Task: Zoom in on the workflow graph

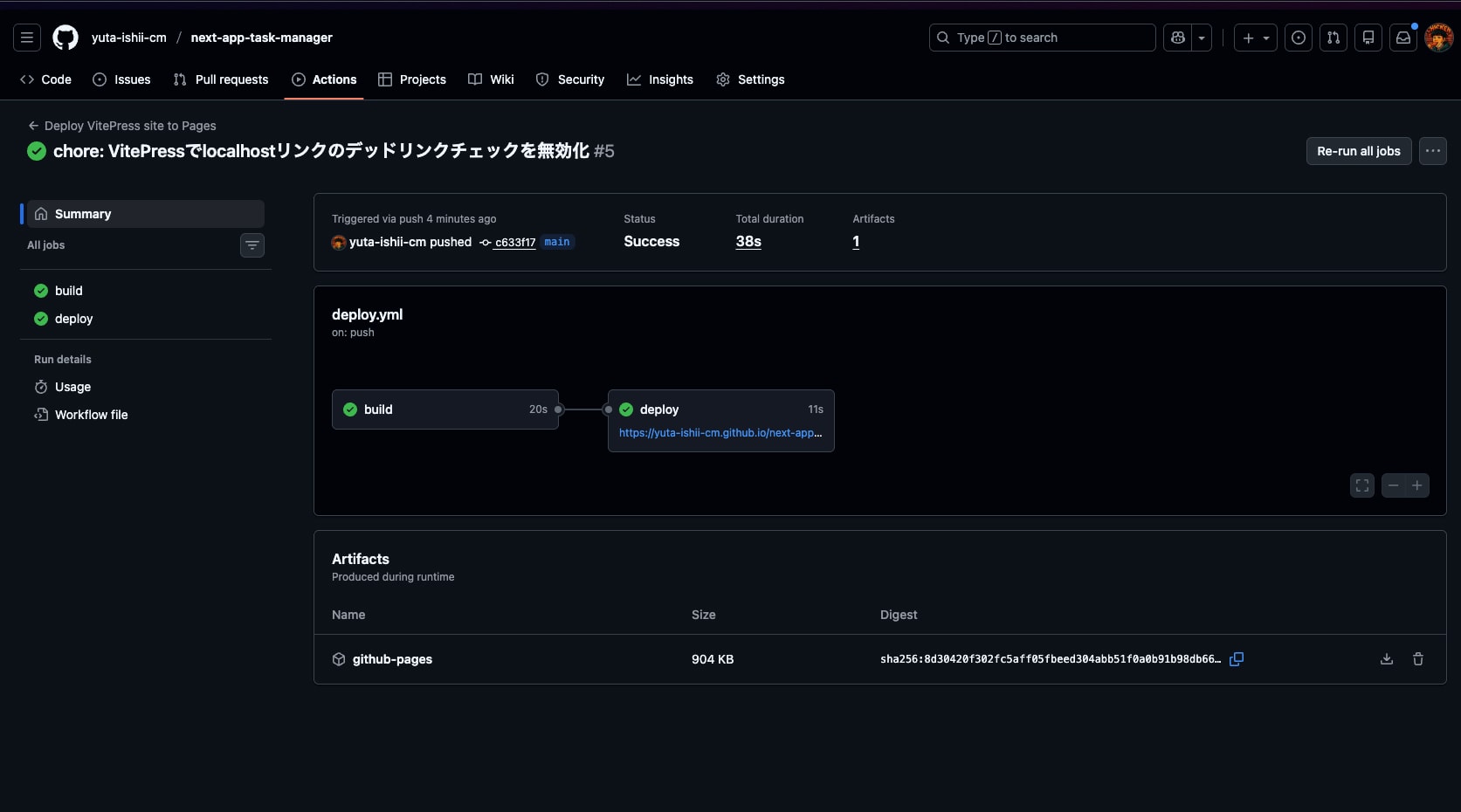Action: (1416, 485)
